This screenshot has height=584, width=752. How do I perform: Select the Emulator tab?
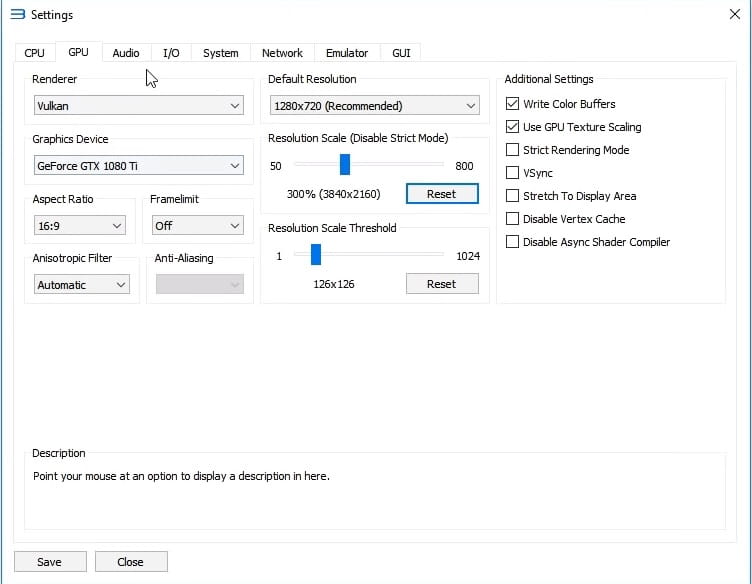click(x=347, y=53)
